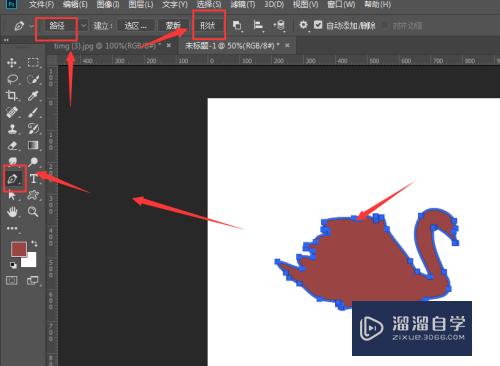Close the 未标题-1 tab

pos(287,45)
